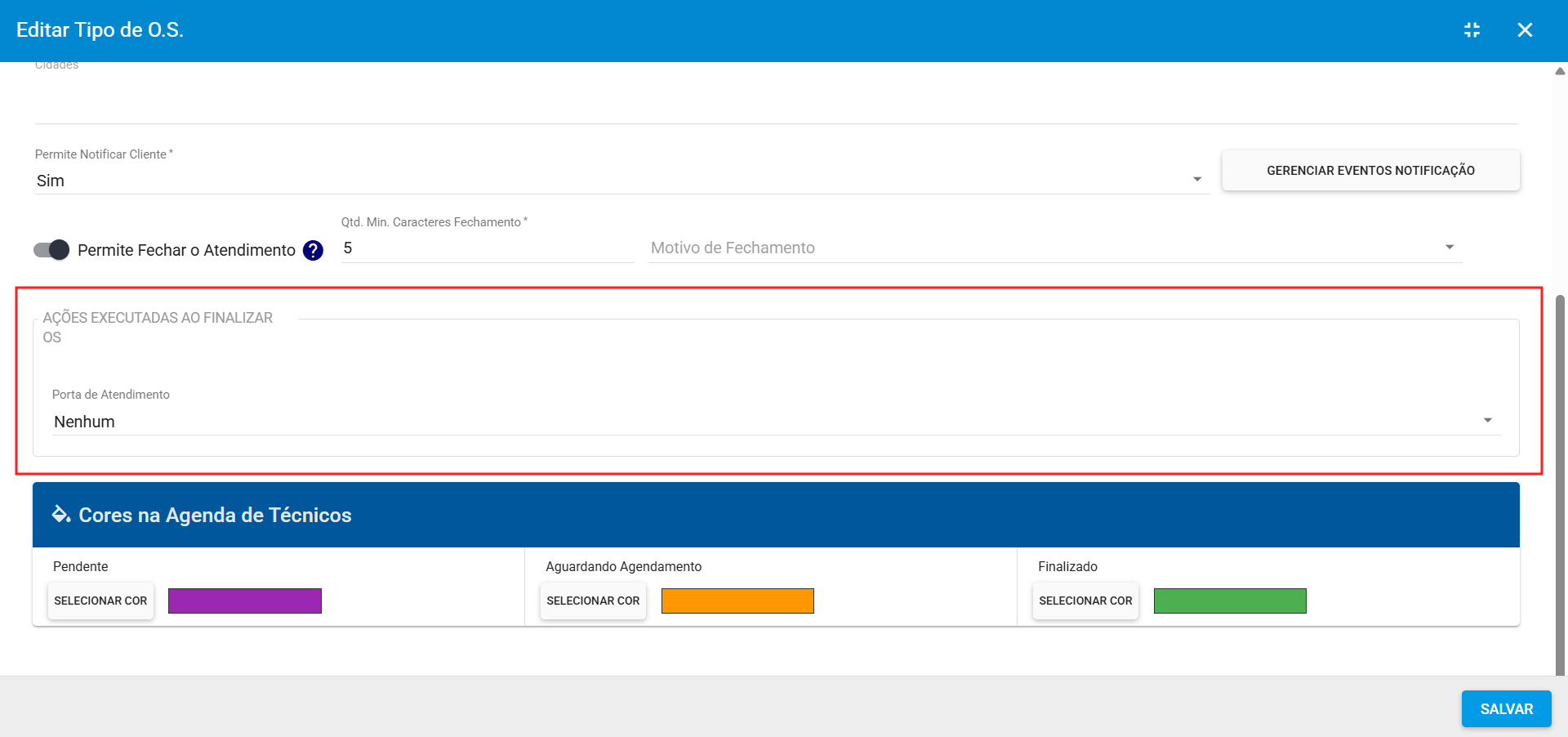Viewport: 1568px width, 737px height.
Task: Open the Permite Notificar Cliente dropdown
Action: click(621, 181)
